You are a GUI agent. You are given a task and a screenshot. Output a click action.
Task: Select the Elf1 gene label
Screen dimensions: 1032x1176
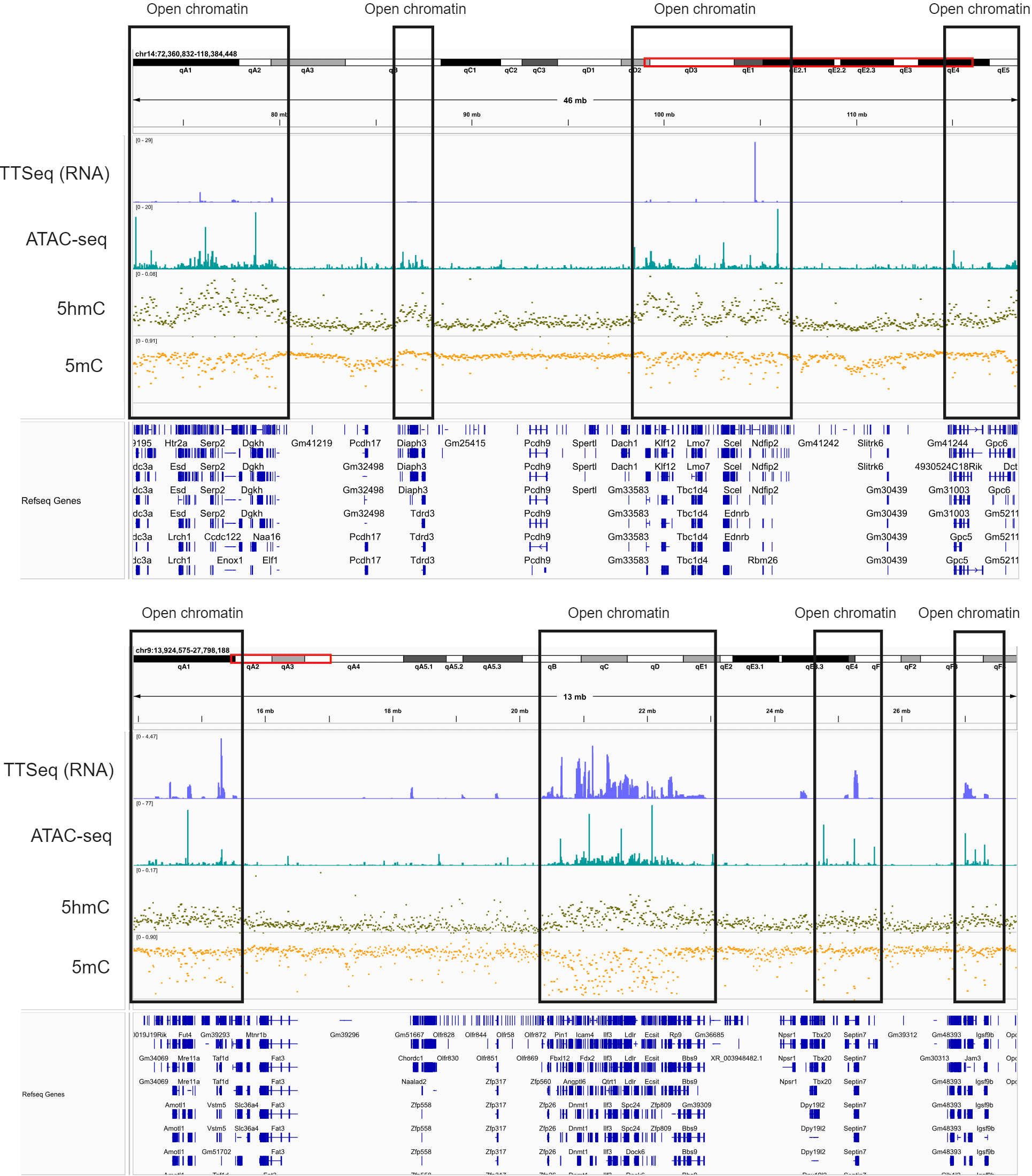pos(269,560)
